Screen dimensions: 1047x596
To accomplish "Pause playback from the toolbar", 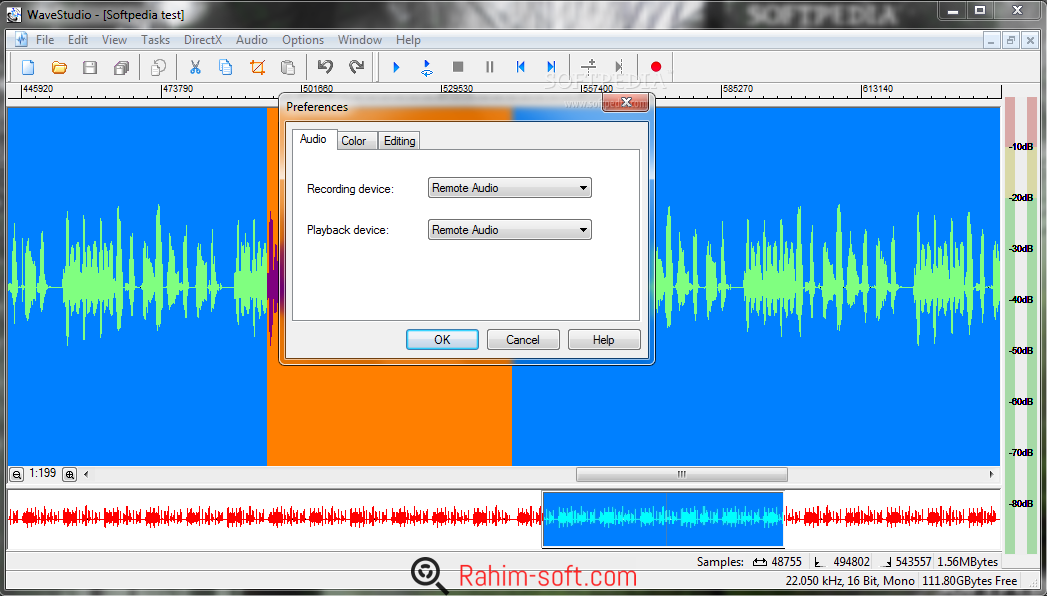I will [489, 67].
